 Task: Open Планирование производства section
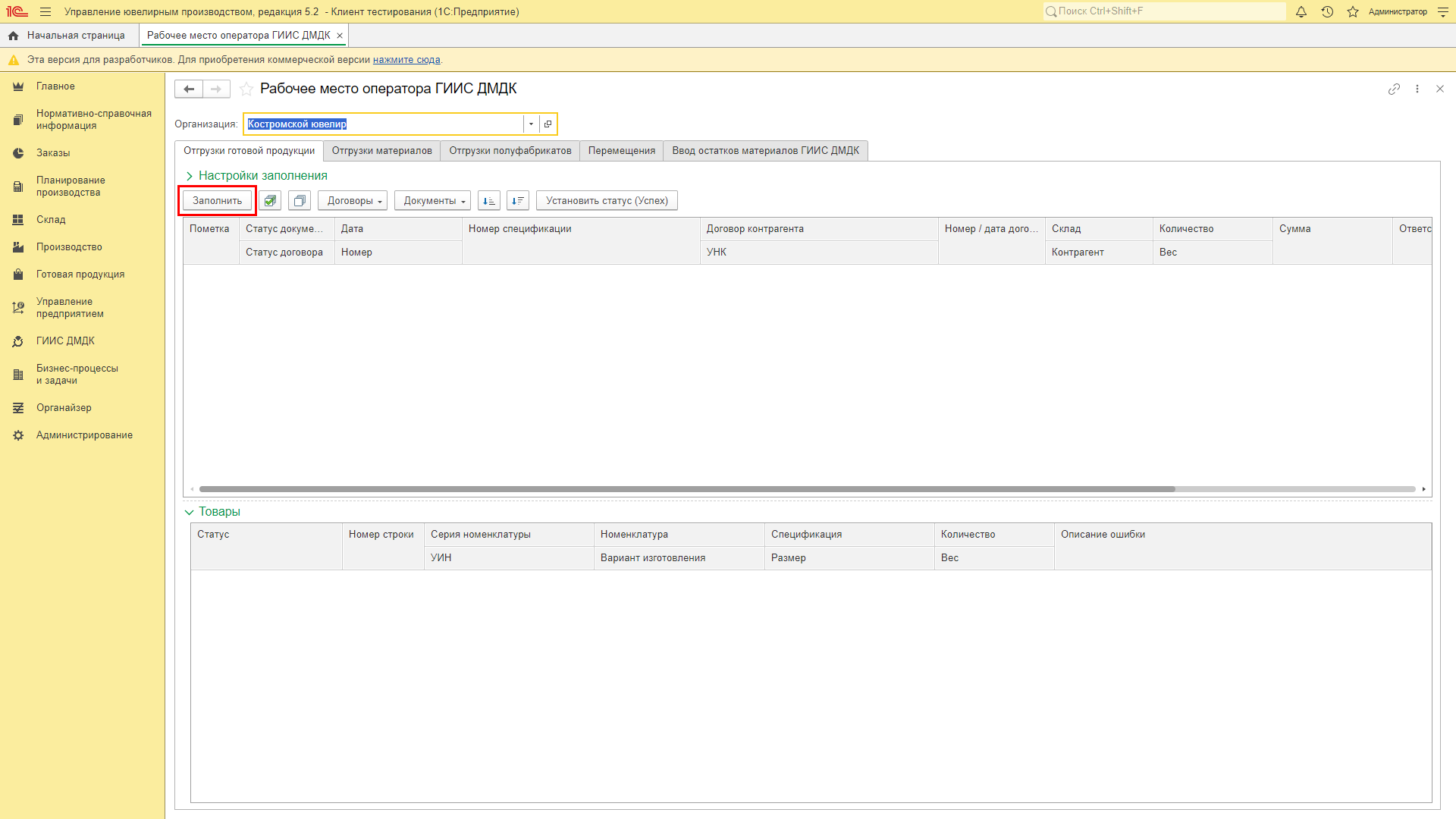[71, 187]
